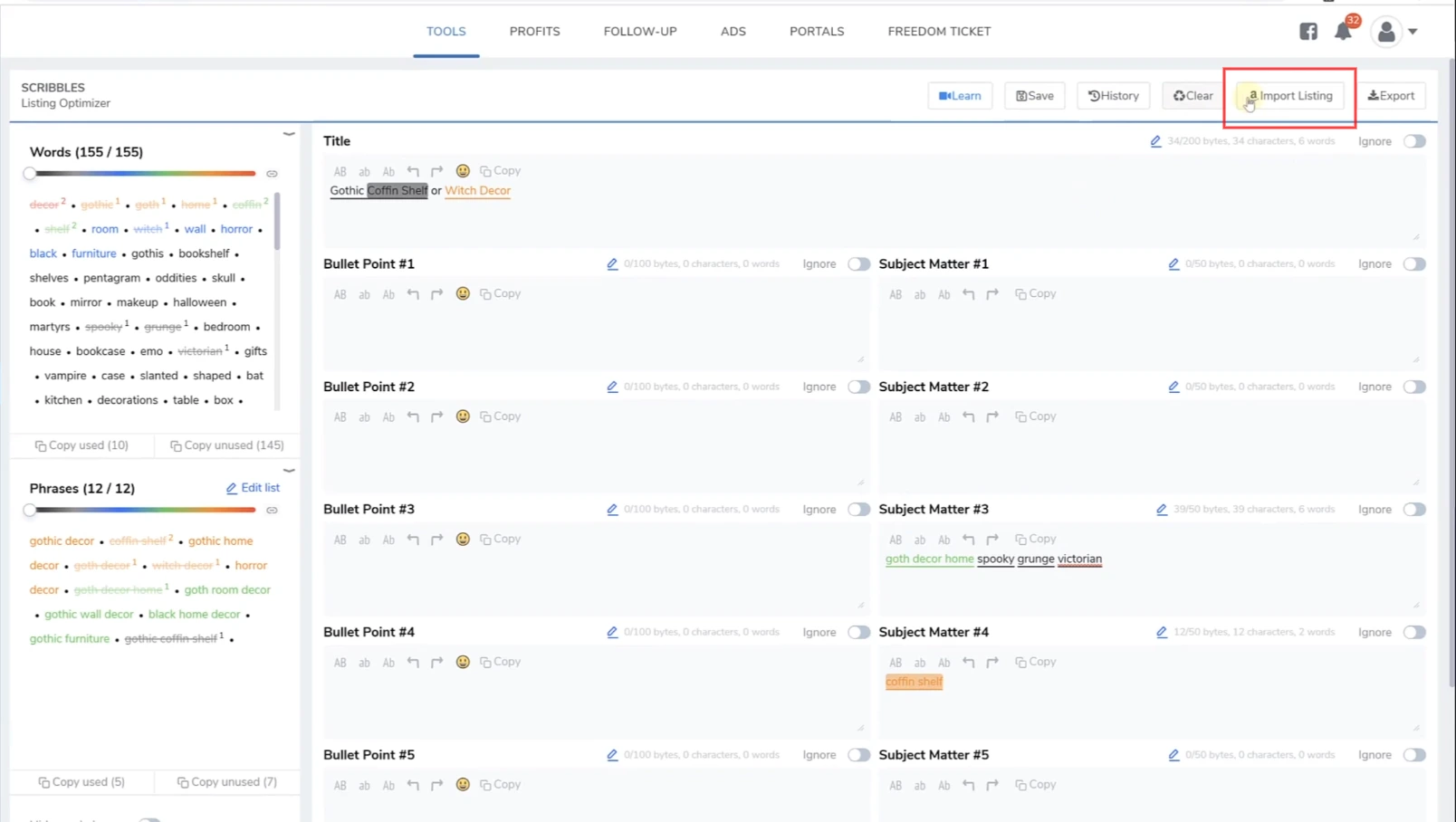1456x822 pixels.
Task: Switch to the Profits tab
Action: click(534, 32)
